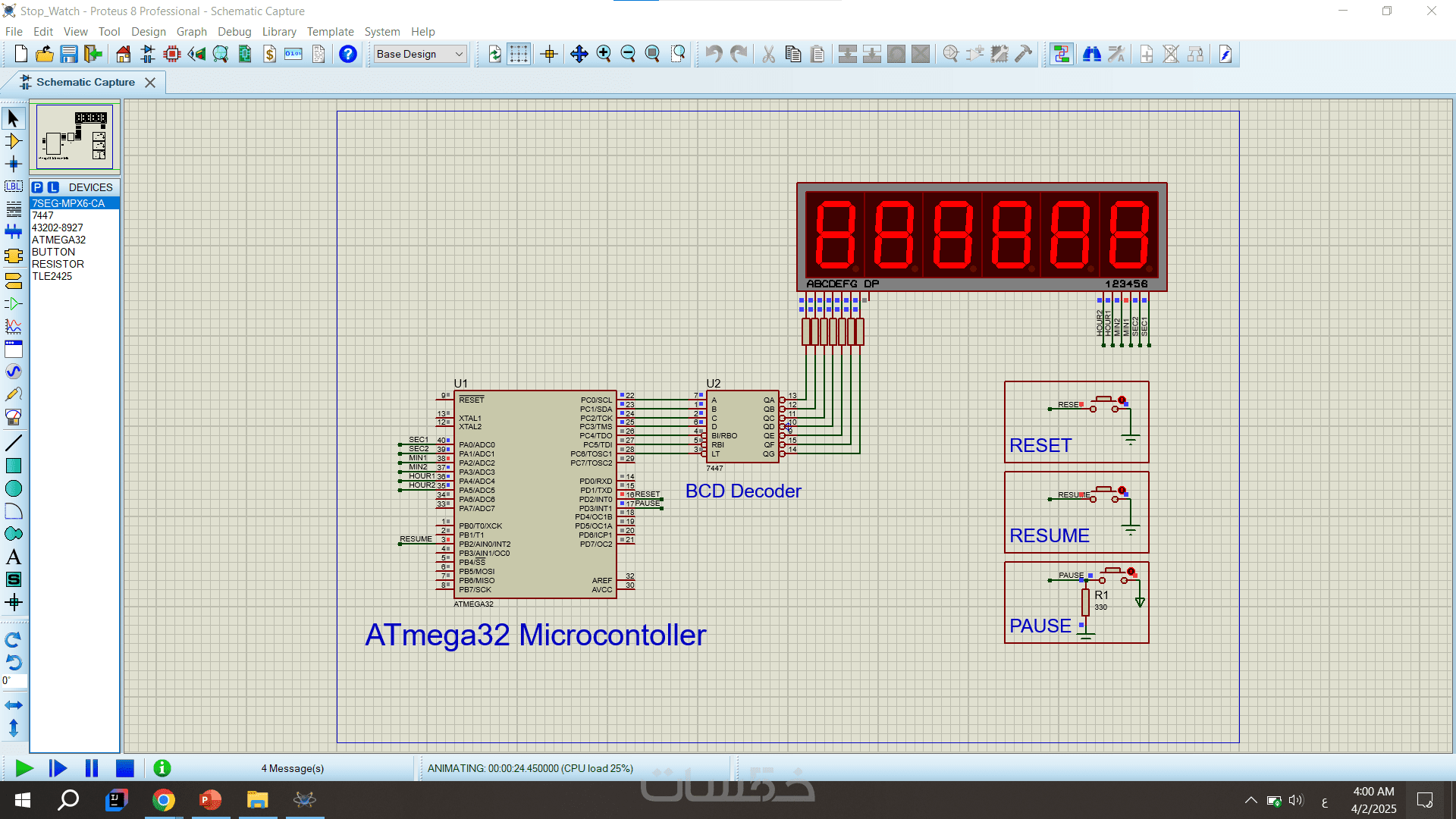The width and height of the screenshot is (1456, 819).
Task: Open the Debug menu
Action: [x=234, y=32]
